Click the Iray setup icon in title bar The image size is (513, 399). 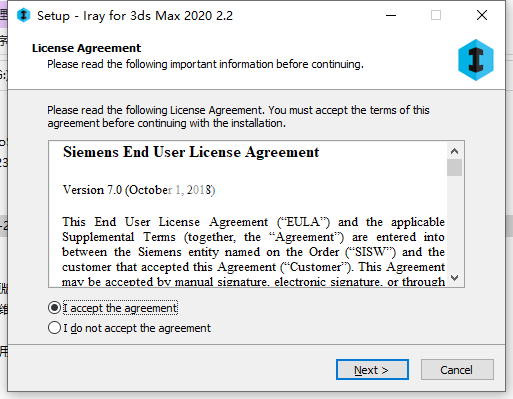click(x=24, y=15)
